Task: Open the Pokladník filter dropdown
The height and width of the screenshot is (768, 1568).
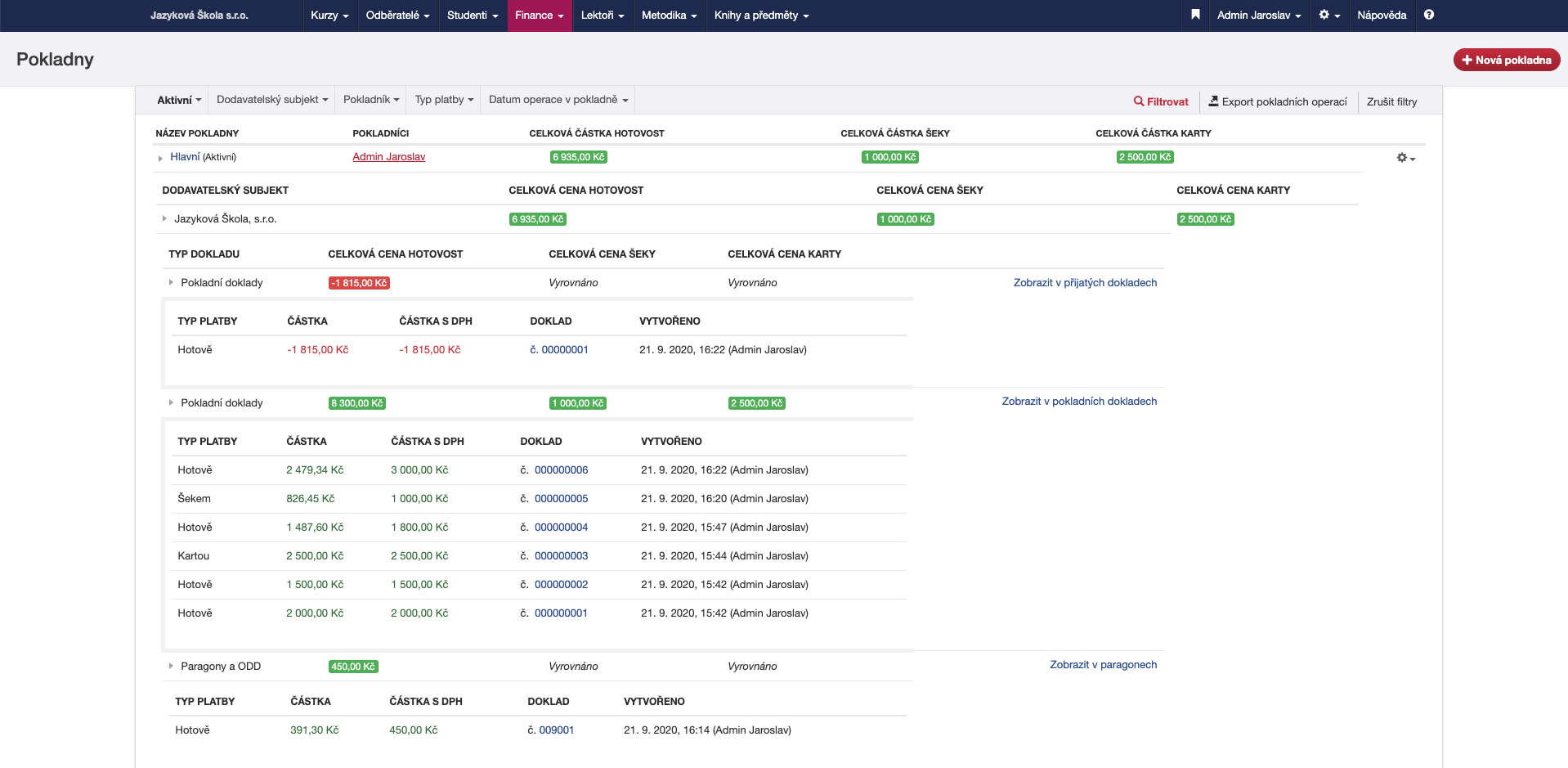Action: coord(371,100)
